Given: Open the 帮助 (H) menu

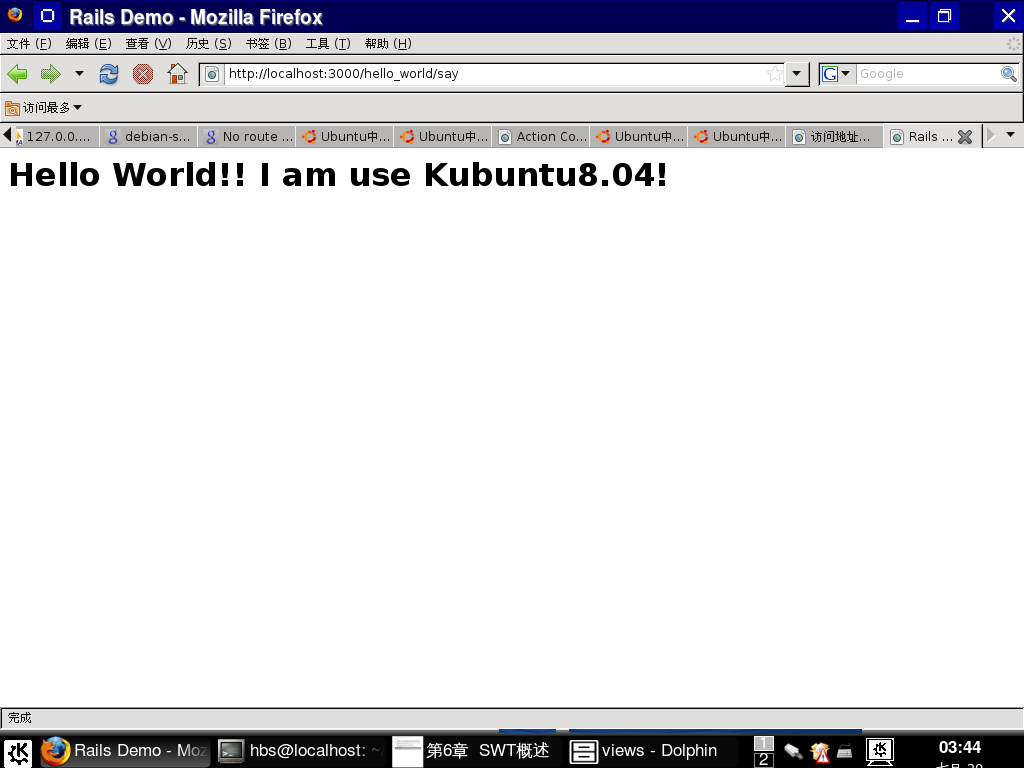Looking at the screenshot, I should click(388, 44).
